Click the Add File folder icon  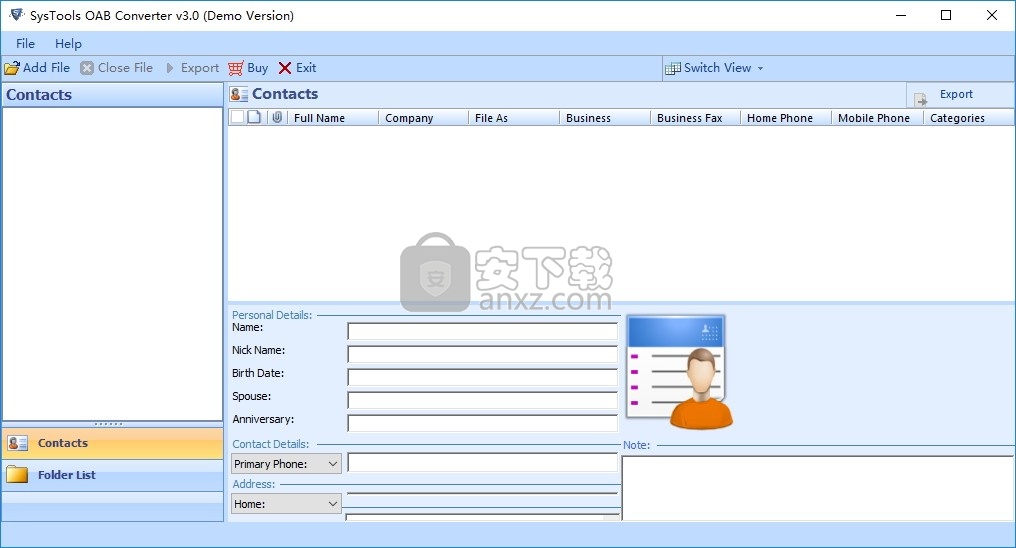(12, 68)
